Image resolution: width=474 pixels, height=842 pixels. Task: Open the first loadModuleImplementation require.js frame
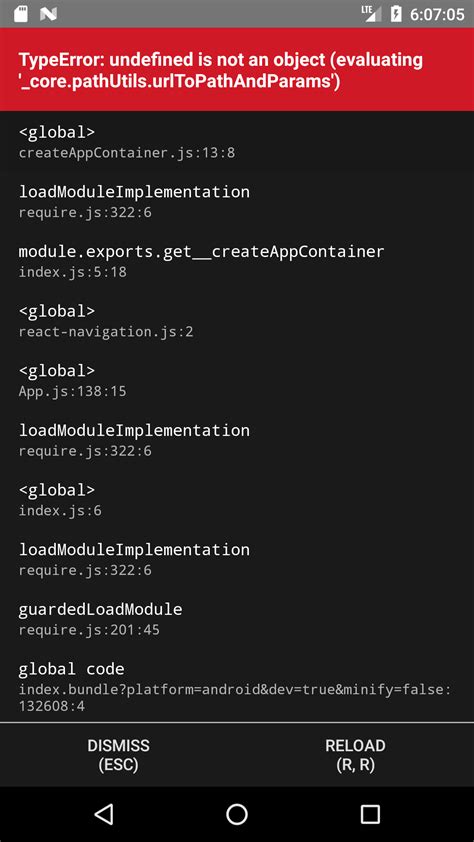(x=237, y=201)
